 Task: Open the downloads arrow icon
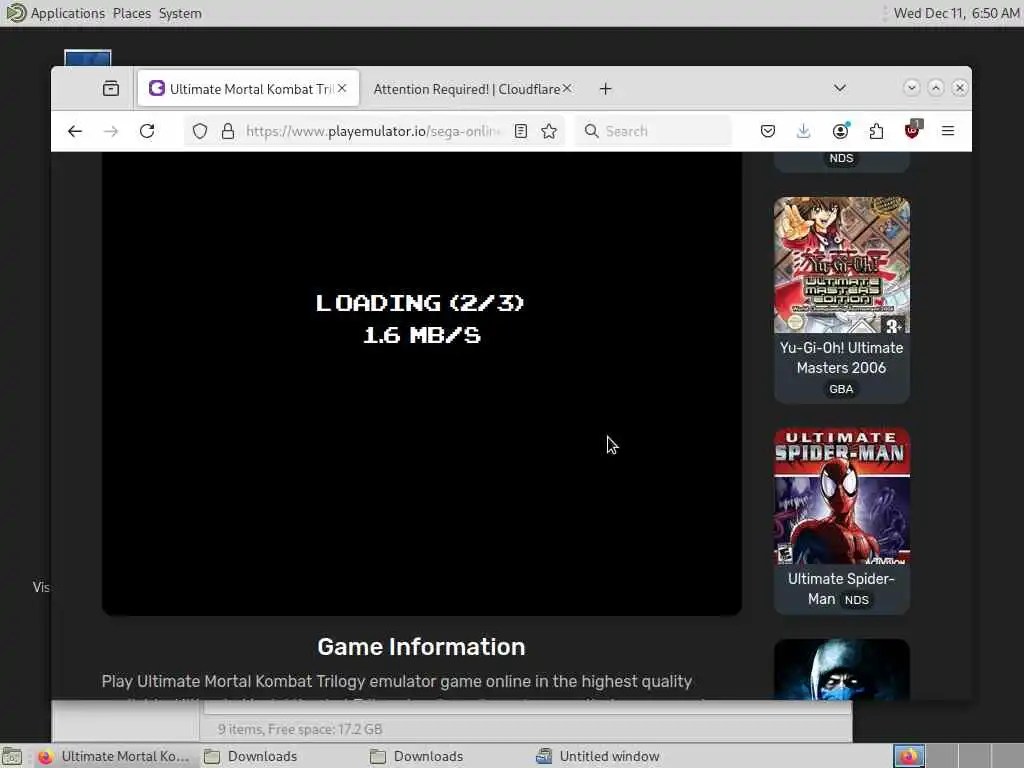pyautogui.click(x=804, y=131)
